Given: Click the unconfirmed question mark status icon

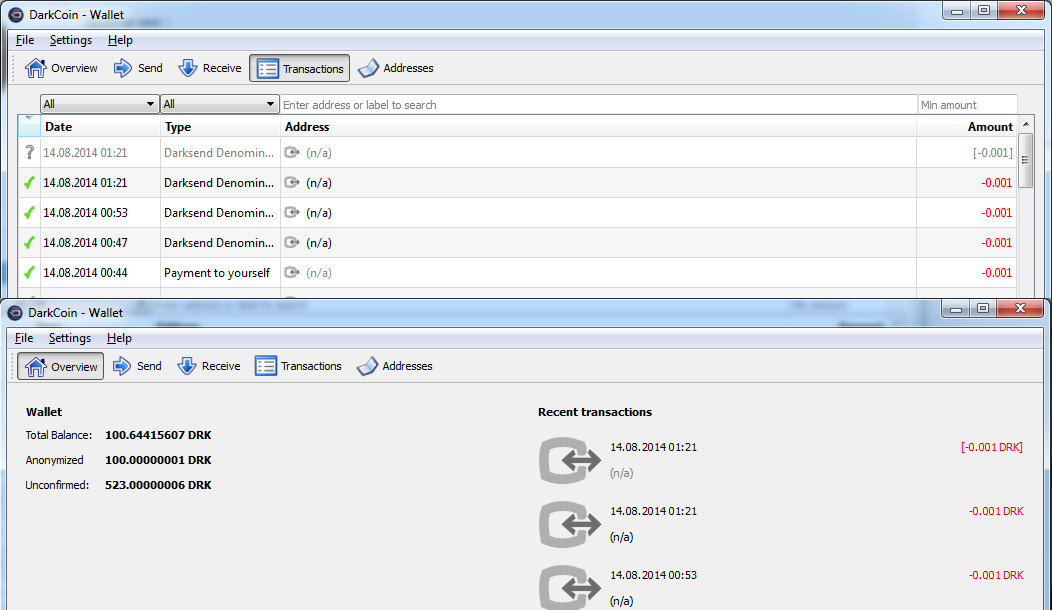Looking at the screenshot, I should coord(29,152).
